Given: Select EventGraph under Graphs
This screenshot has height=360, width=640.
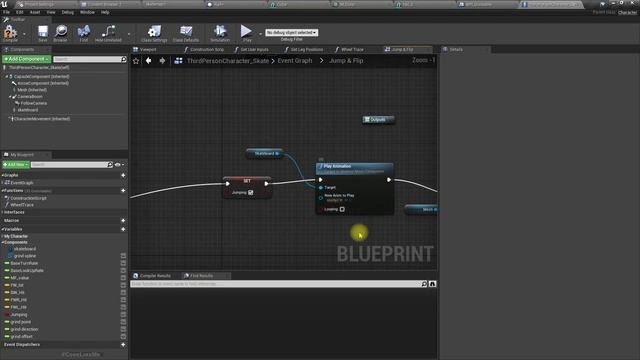Looking at the screenshot, I should tap(21, 183).
